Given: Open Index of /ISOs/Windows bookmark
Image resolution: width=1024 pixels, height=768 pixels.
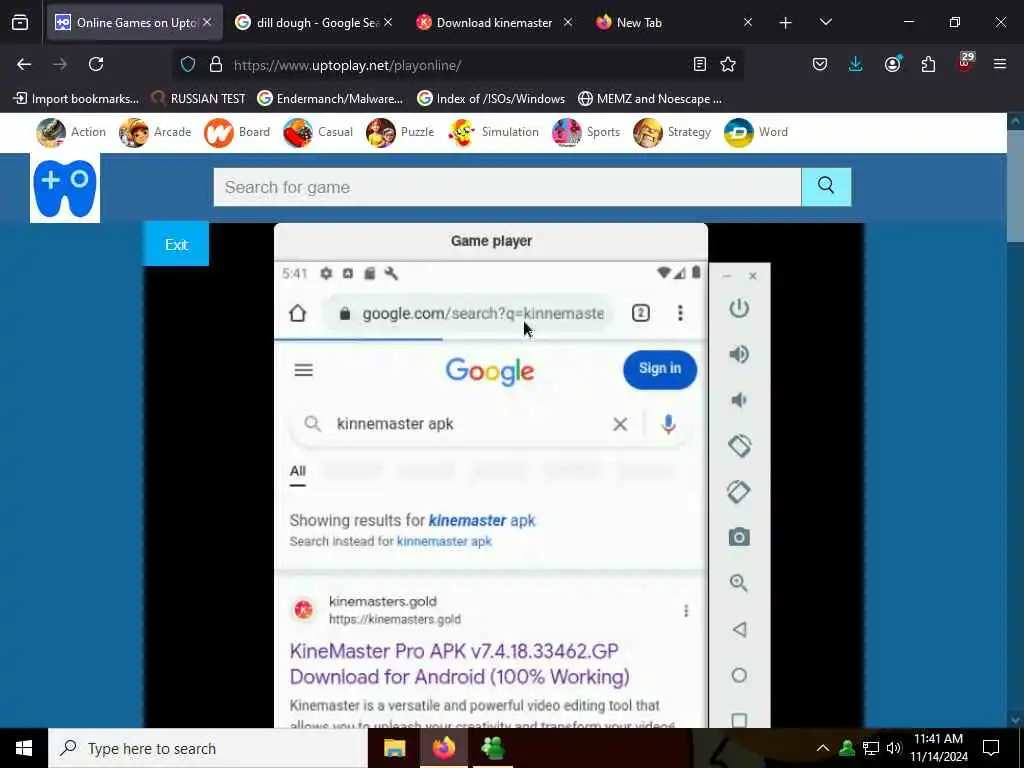Looking at the screenshot, I should [x=491, y=99].
